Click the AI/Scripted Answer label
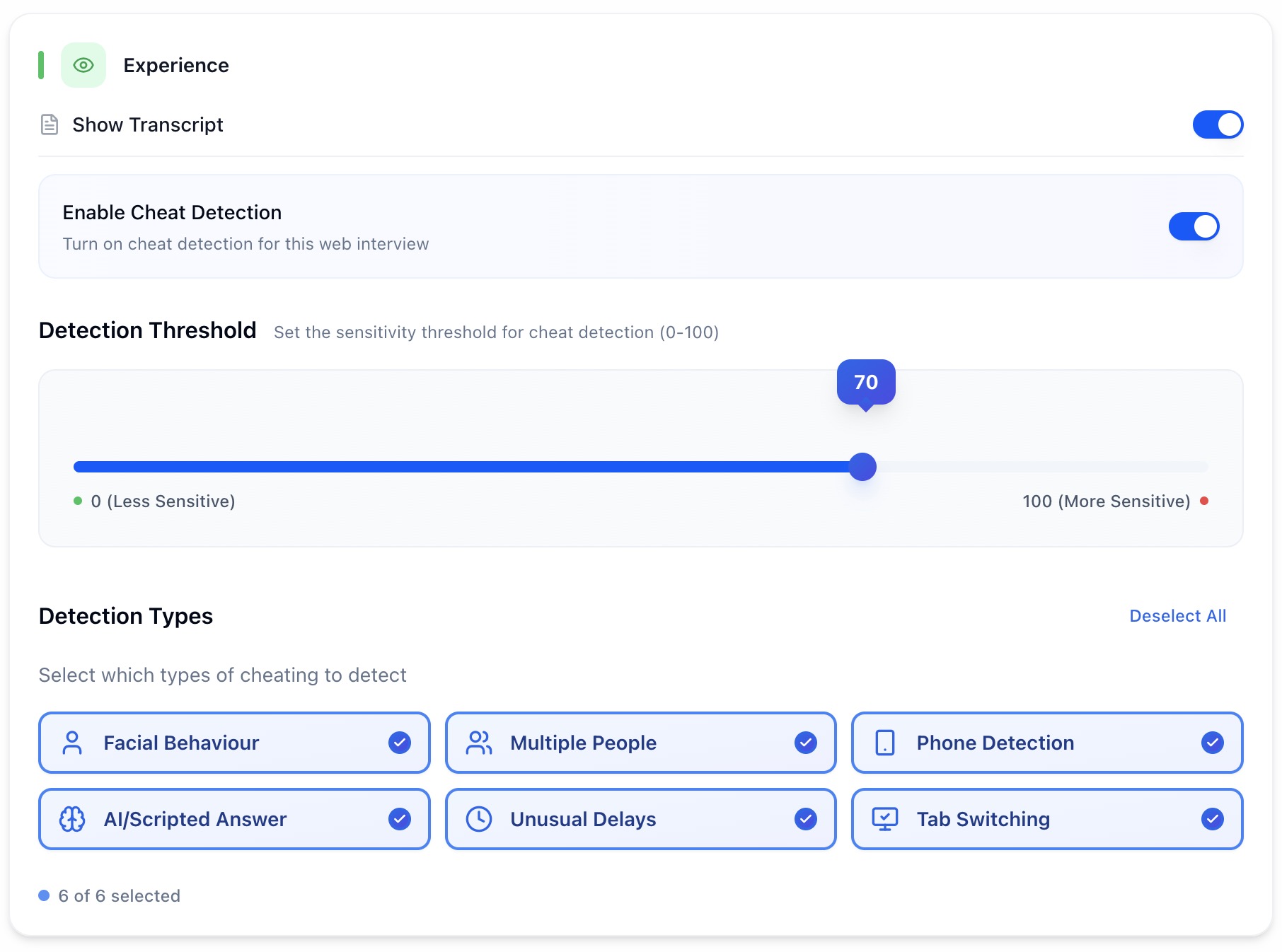Viewport: 1282px width, 952px height. coord(195,819)
